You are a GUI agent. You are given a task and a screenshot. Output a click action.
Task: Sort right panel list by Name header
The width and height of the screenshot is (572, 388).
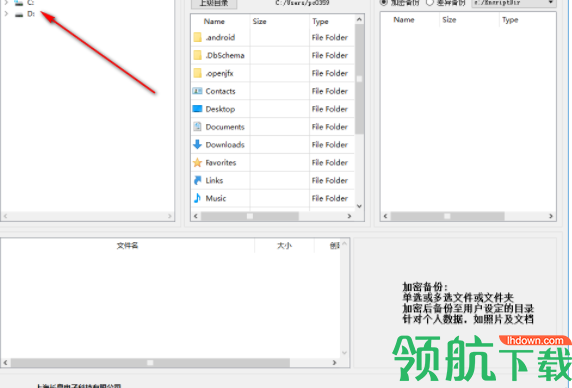404,20
